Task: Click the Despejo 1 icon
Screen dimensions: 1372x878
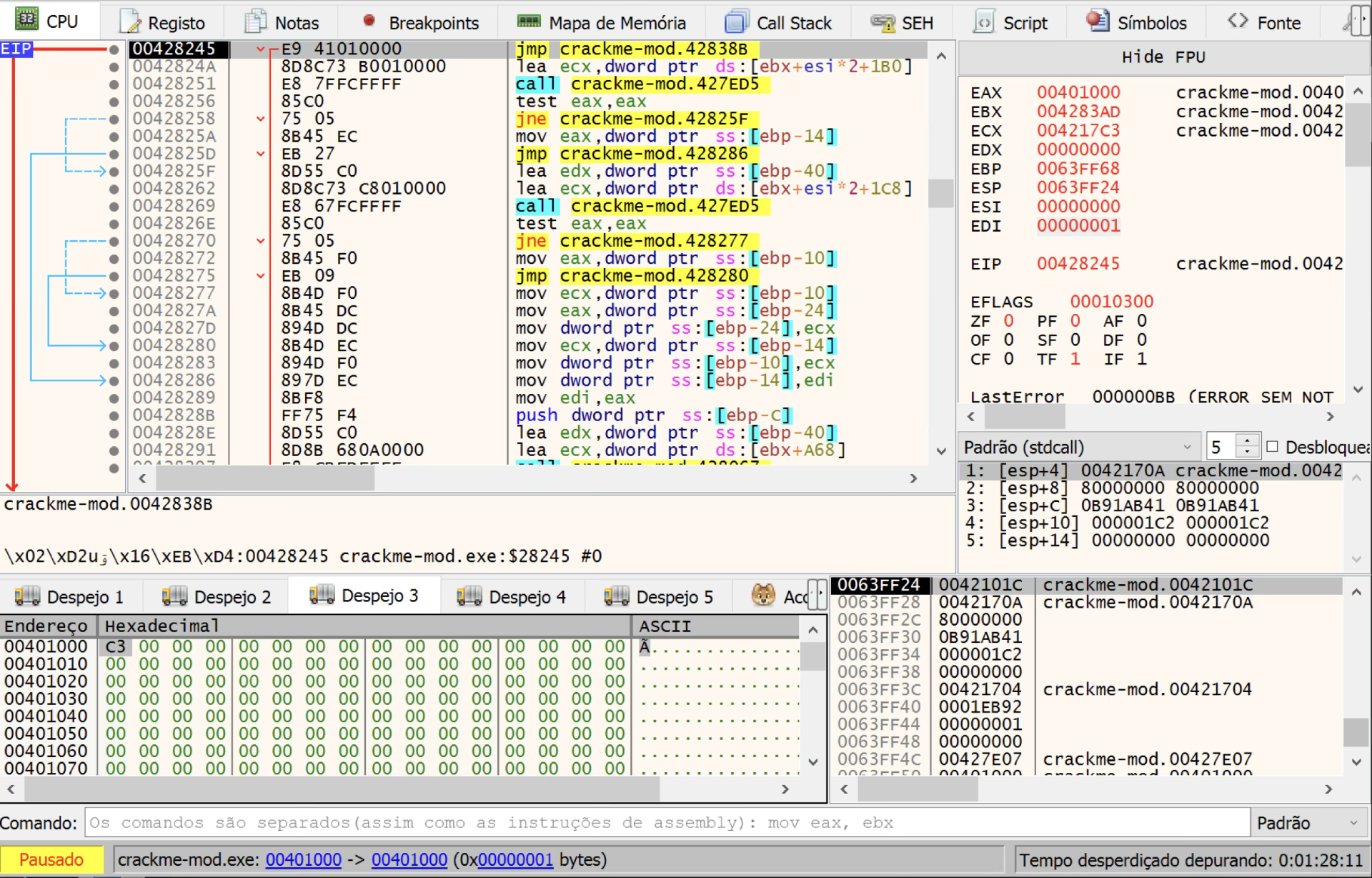Action: click(x=27, y=596)
